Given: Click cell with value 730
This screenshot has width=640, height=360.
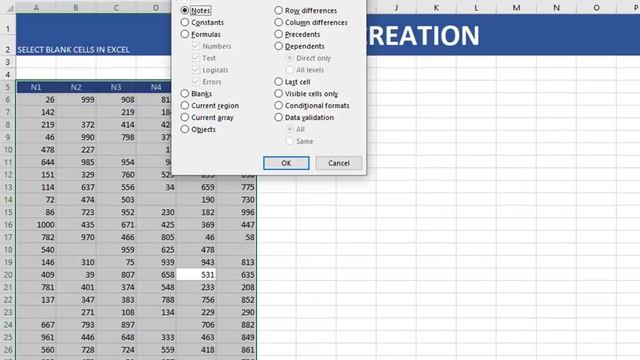Looking at the screenshot, I should (x=236, y=200).
